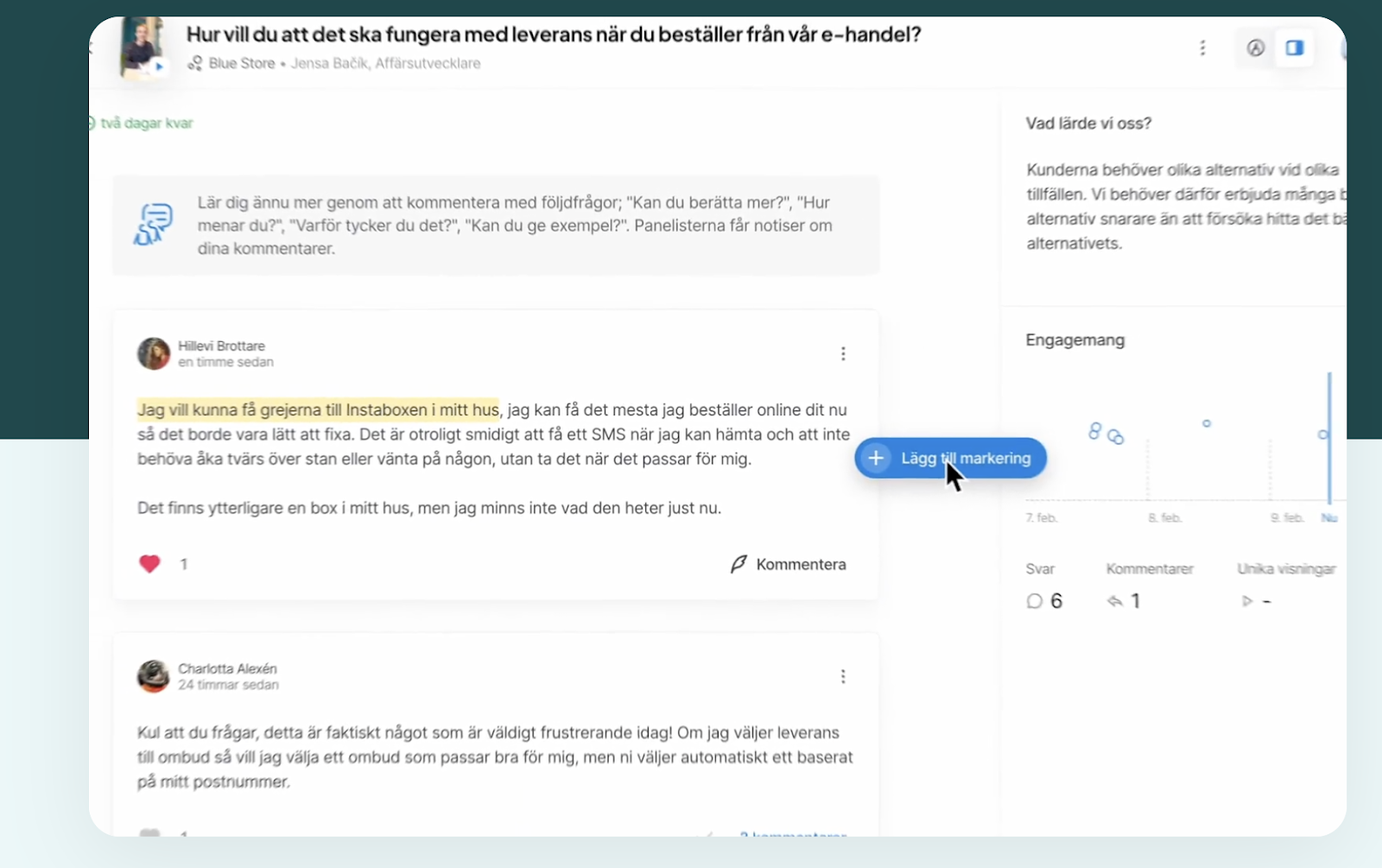Image resolution: width=1382 pixels, height=868 pixels.
Task: Open options menu on Charlotta Alexén's post
Action: 843,676
